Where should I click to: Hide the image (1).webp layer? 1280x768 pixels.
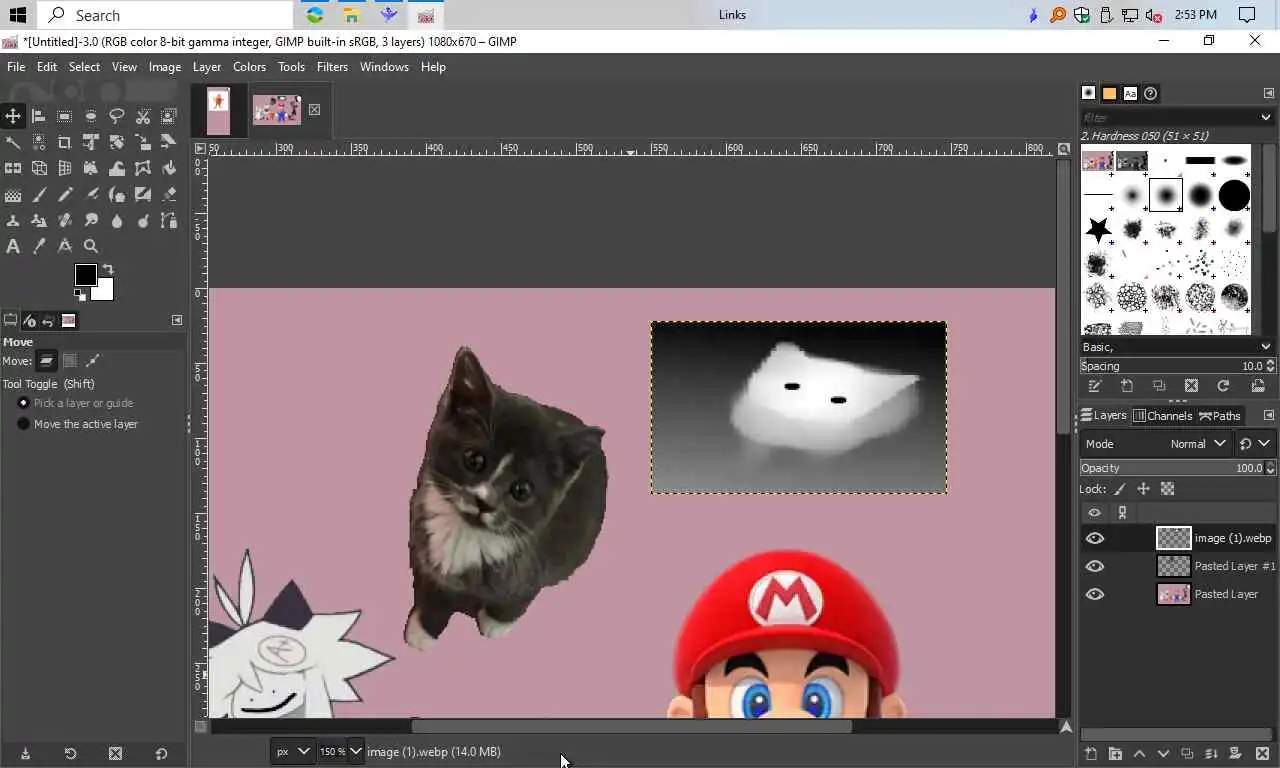tap(1095, 538)
